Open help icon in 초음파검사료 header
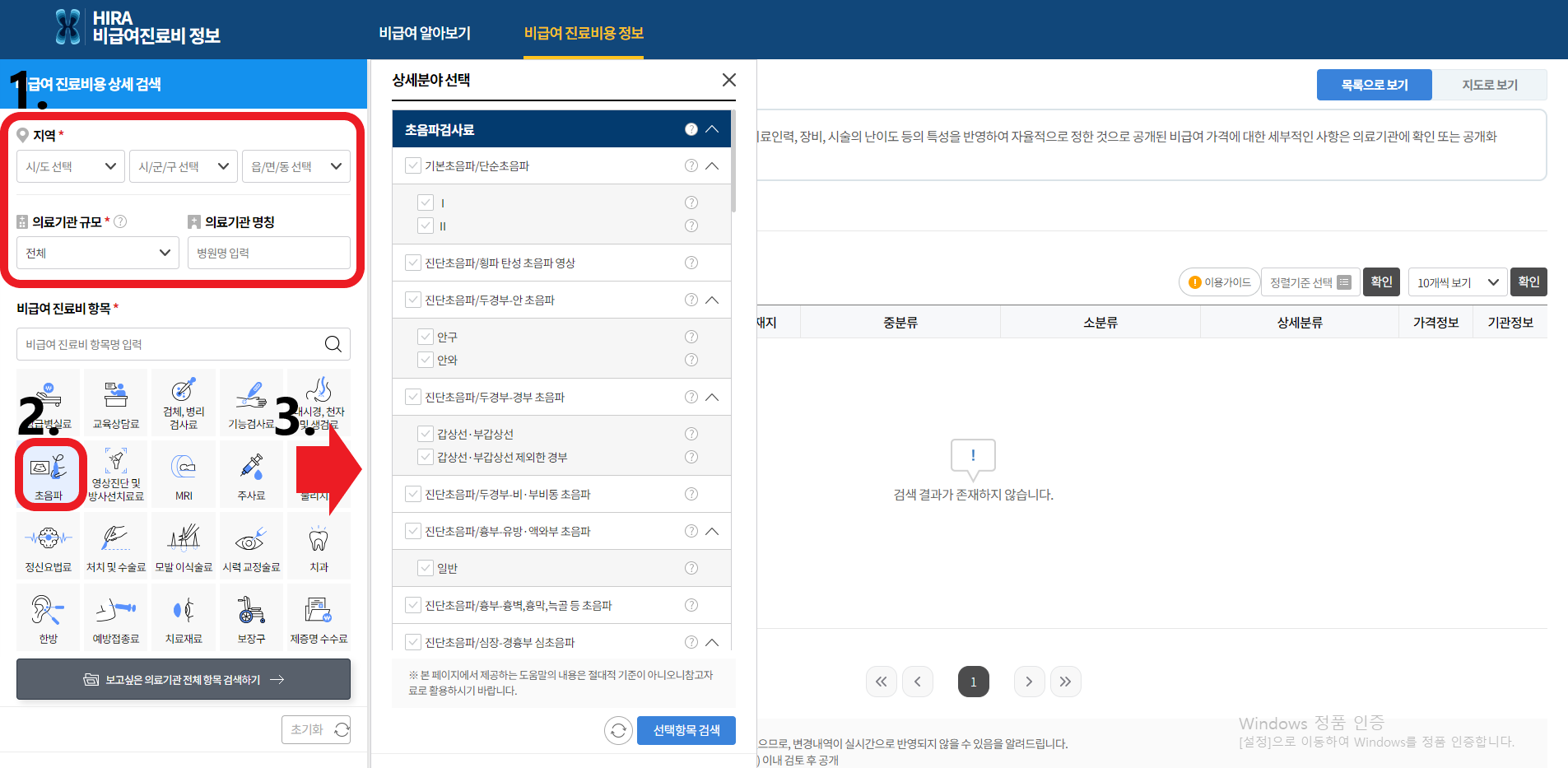 691,129
